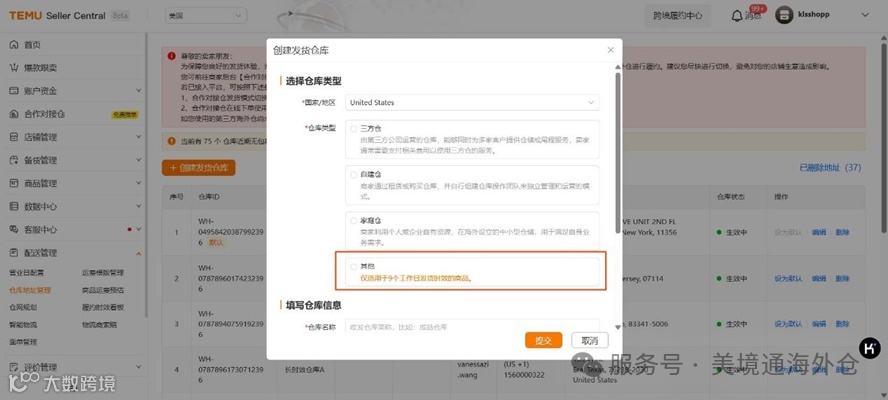
Task: Open the 国家/地区 United States dropdown
Action: pos(472,103)
